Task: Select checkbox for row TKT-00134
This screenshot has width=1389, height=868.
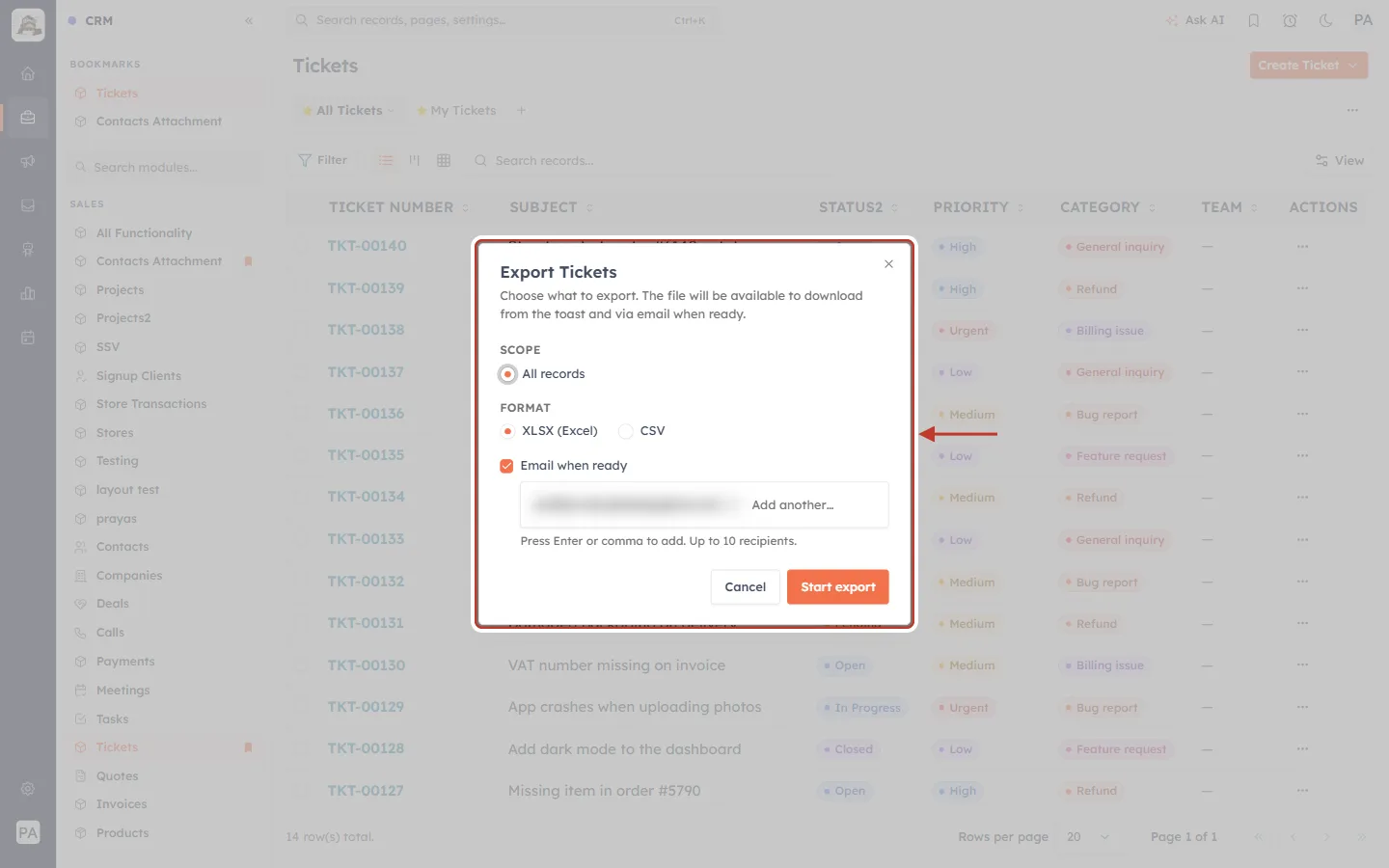Action: click(303, 498)
